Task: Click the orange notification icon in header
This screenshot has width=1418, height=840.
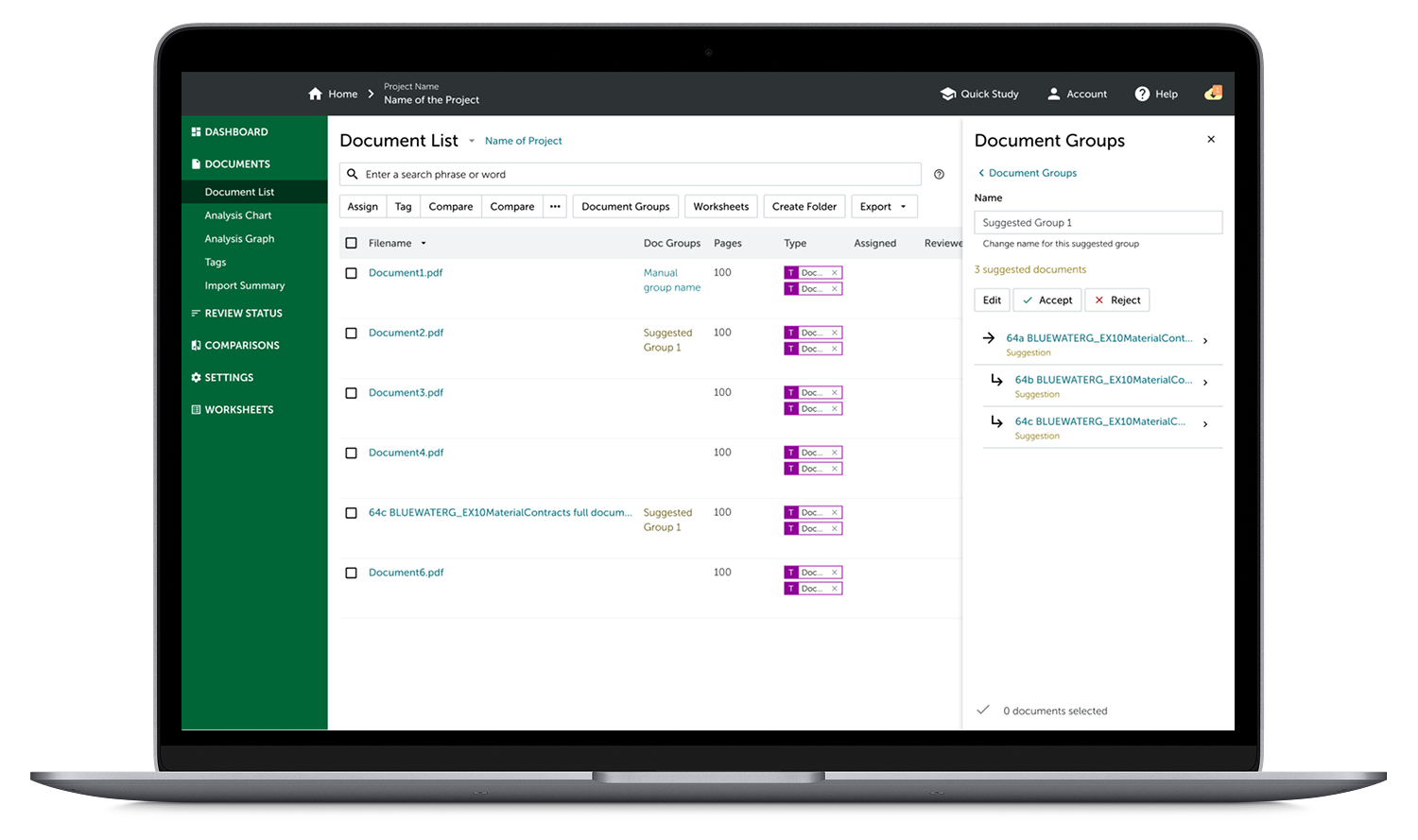Action: click(x=1214, y=94)
